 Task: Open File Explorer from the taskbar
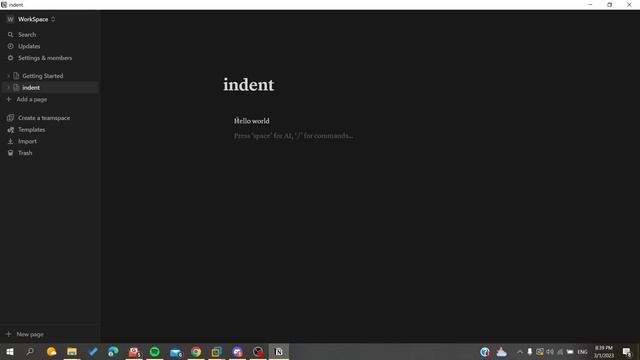tap(72, 351)
